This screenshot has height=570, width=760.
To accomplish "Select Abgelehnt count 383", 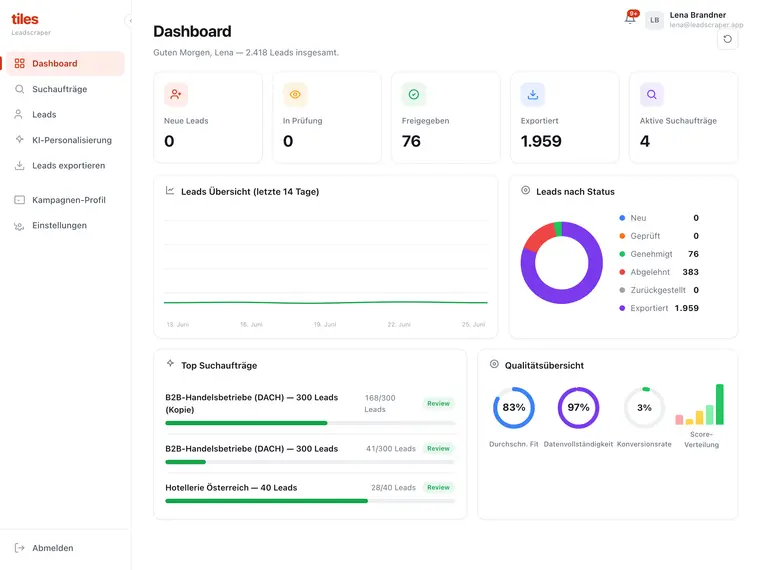I will pos(691,272).
